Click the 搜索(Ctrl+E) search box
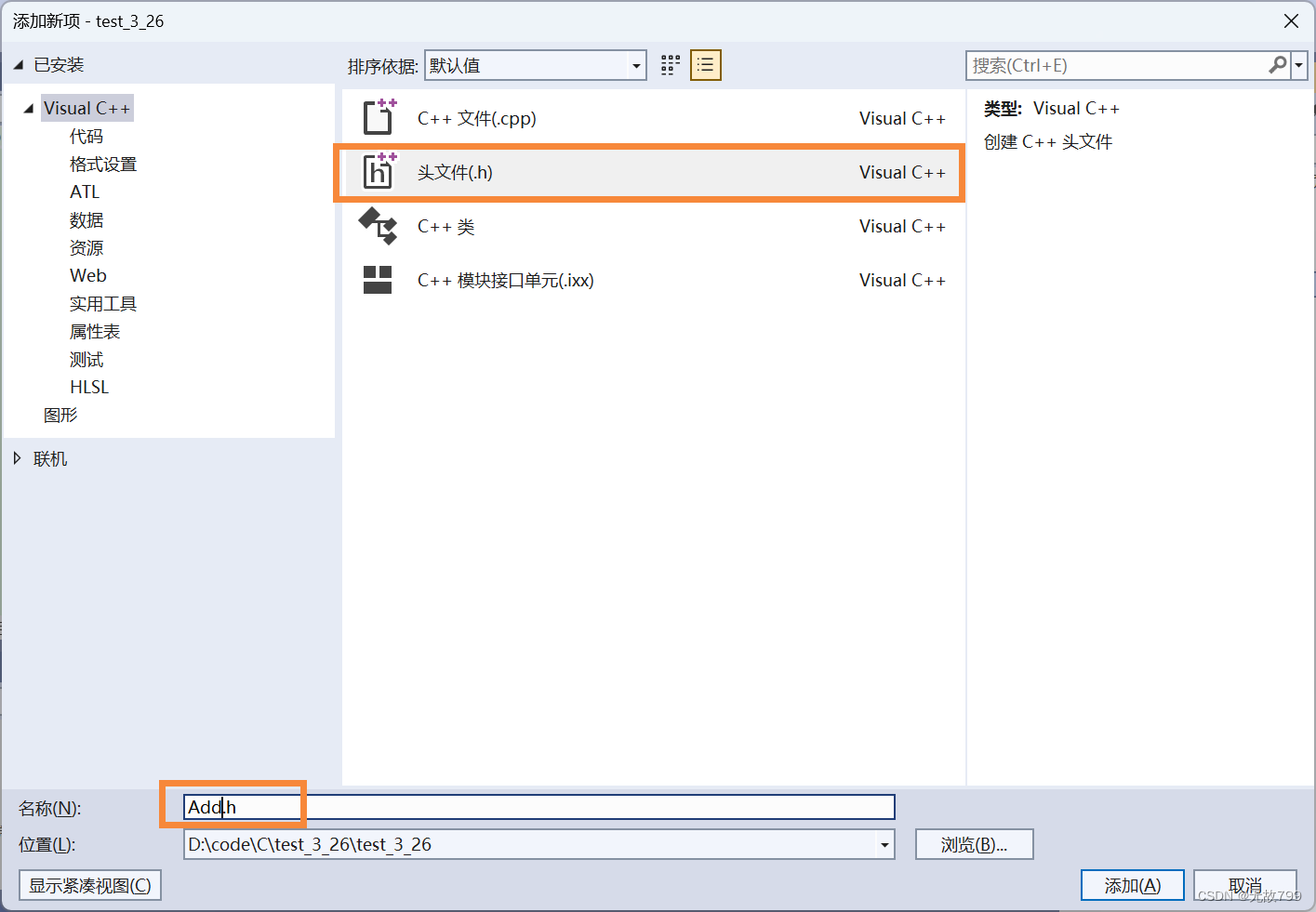The height and width of the screenshot is (912, 1316). 1117,65
